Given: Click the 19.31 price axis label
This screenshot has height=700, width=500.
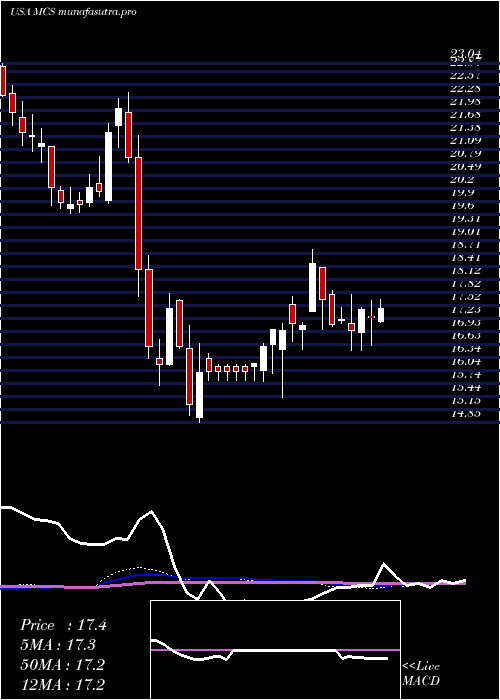Looking at the screenshot, I should point(466,219).
